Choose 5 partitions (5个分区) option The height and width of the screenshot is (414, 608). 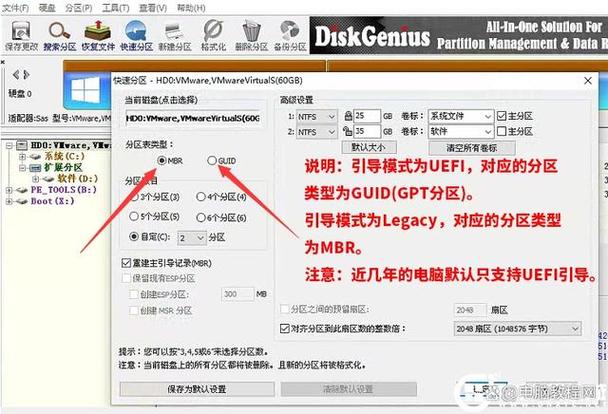134,216
